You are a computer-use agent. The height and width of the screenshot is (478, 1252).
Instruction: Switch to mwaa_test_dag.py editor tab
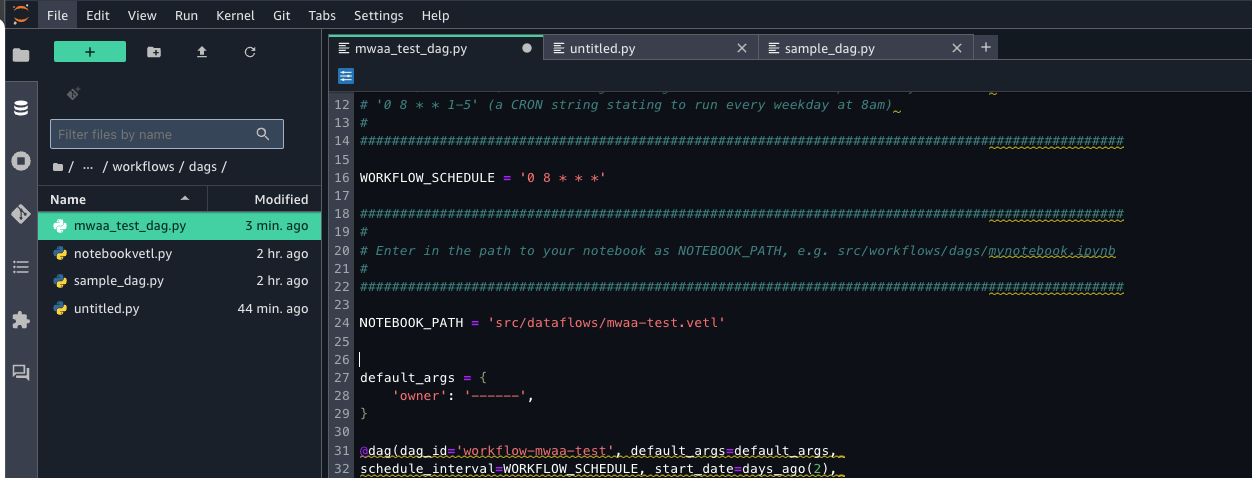pyautogui.click(x=435, y=48)
